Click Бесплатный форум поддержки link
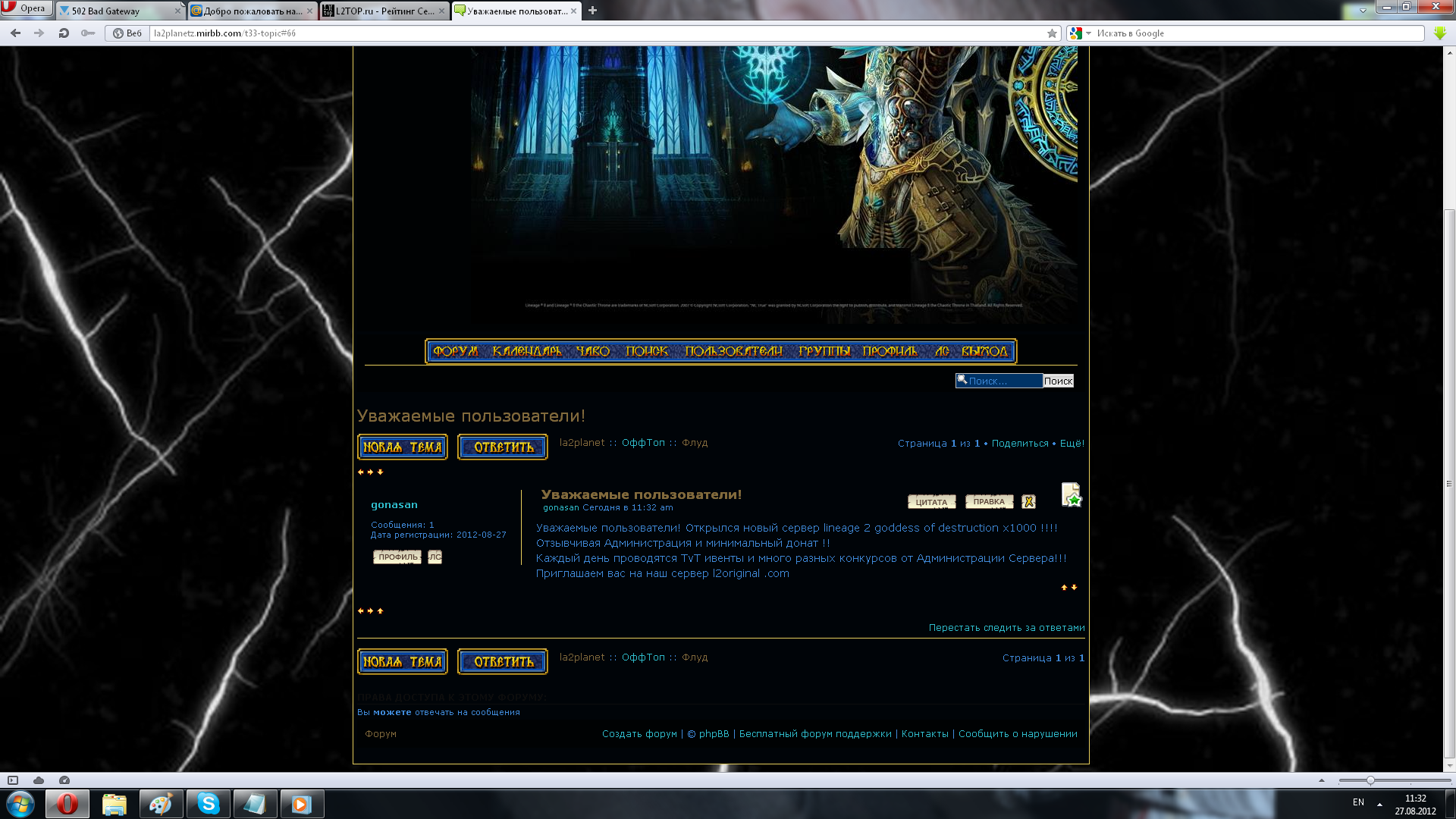The image size is (1456, 819). click(x=815, y=733)
